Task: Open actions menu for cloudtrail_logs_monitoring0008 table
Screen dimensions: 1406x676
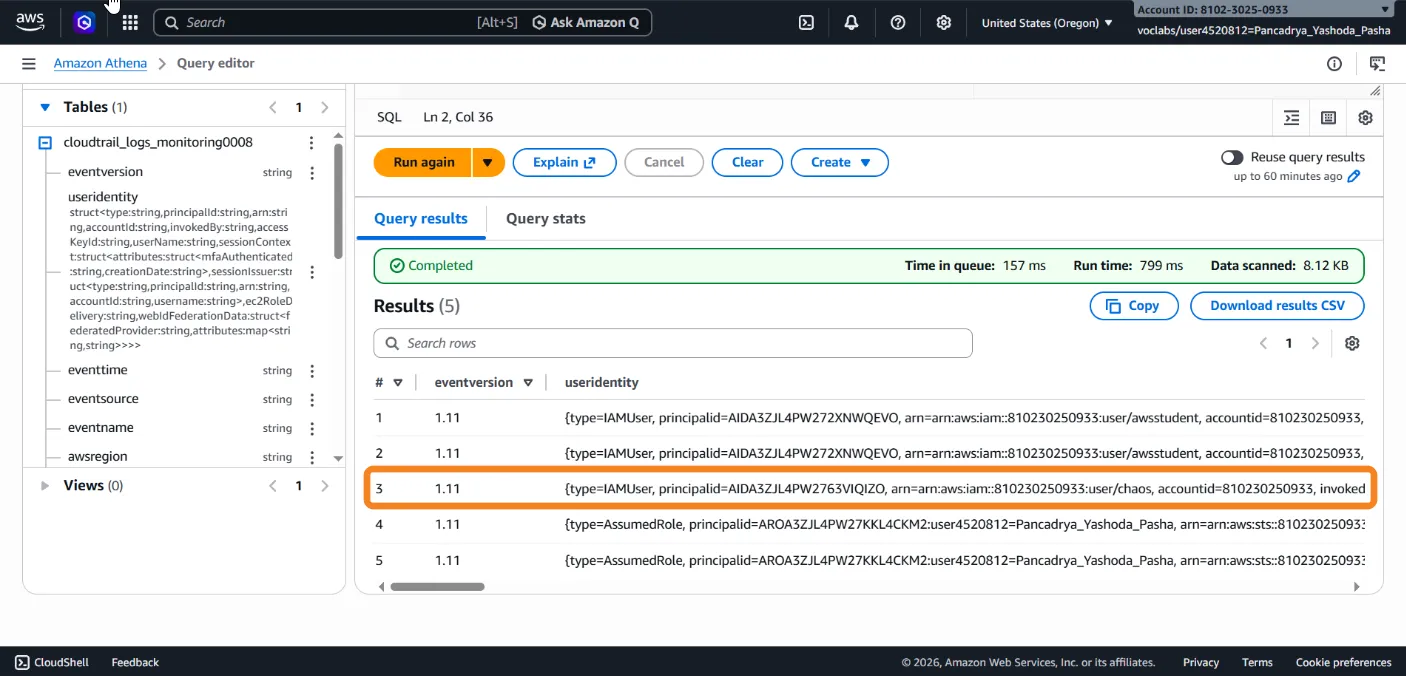Action: tap(312, 142)
